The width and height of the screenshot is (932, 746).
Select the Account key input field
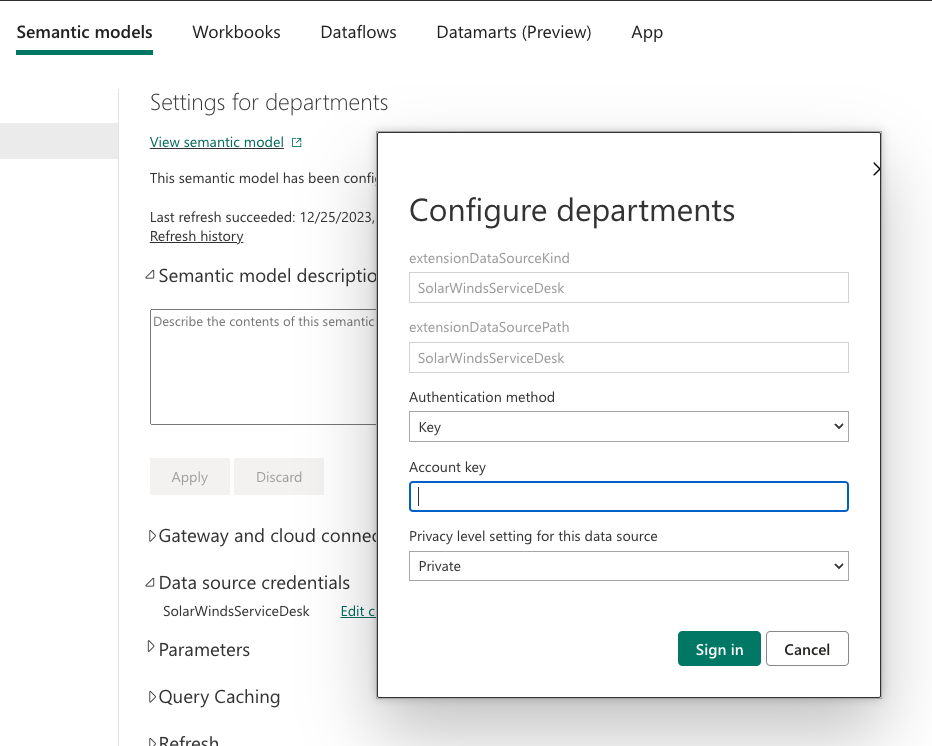(628, 496)
